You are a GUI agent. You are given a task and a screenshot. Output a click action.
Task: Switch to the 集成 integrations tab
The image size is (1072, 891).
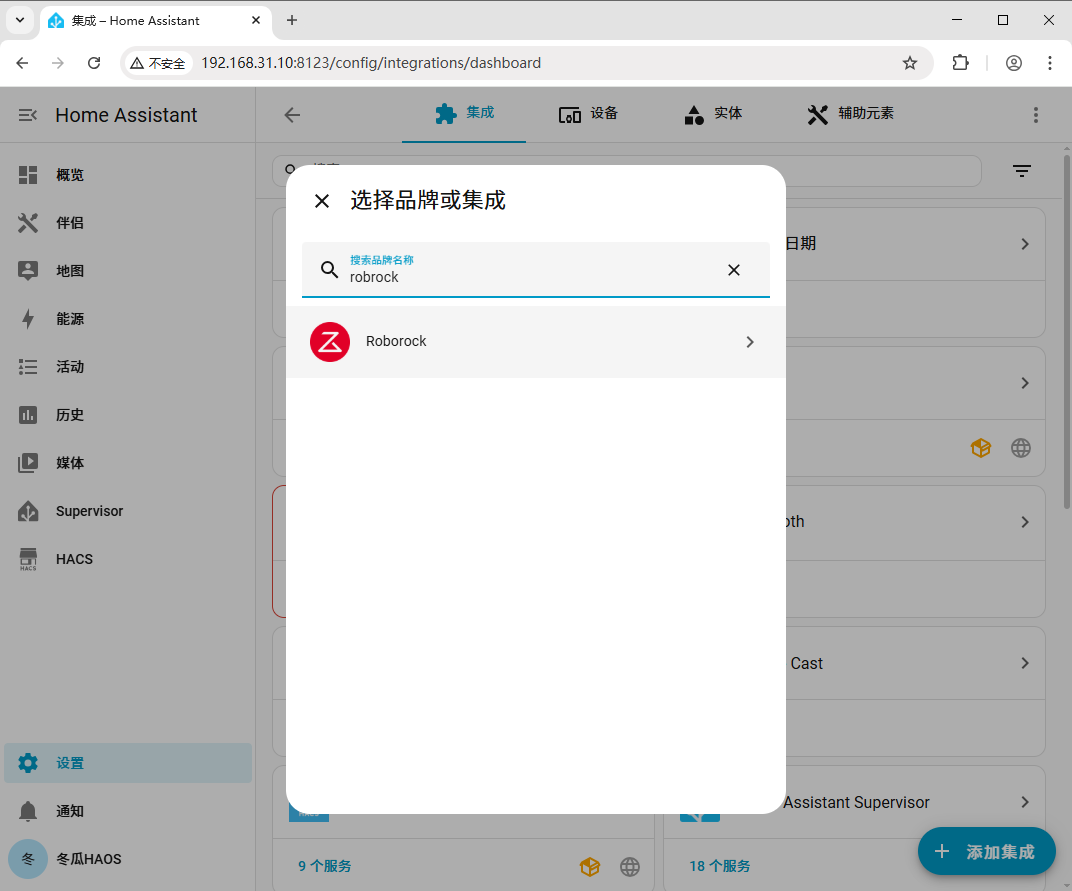click(464, 114)
